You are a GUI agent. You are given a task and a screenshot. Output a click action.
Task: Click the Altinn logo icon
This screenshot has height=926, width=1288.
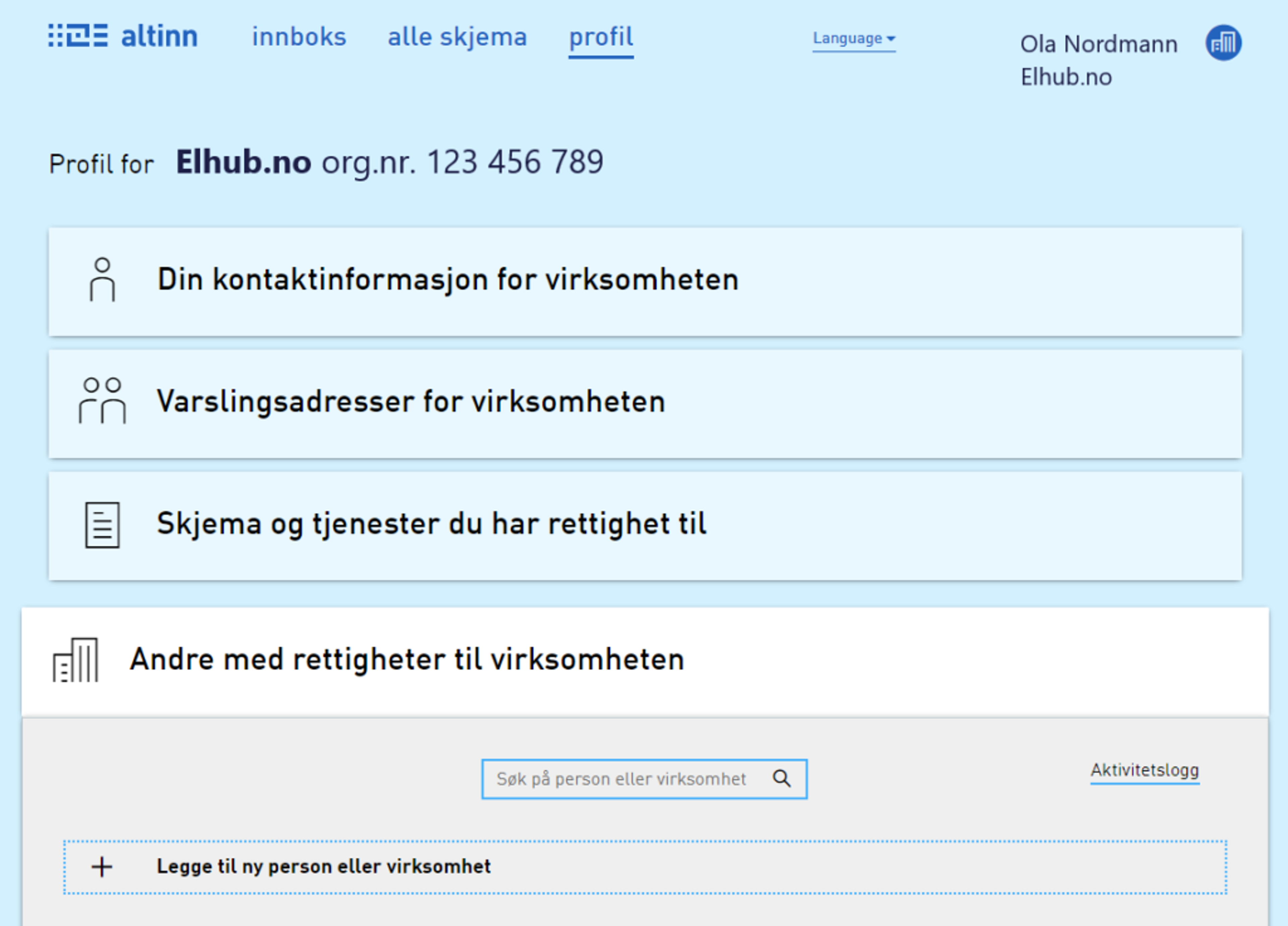pyautogui.click(x=78, y=36)
